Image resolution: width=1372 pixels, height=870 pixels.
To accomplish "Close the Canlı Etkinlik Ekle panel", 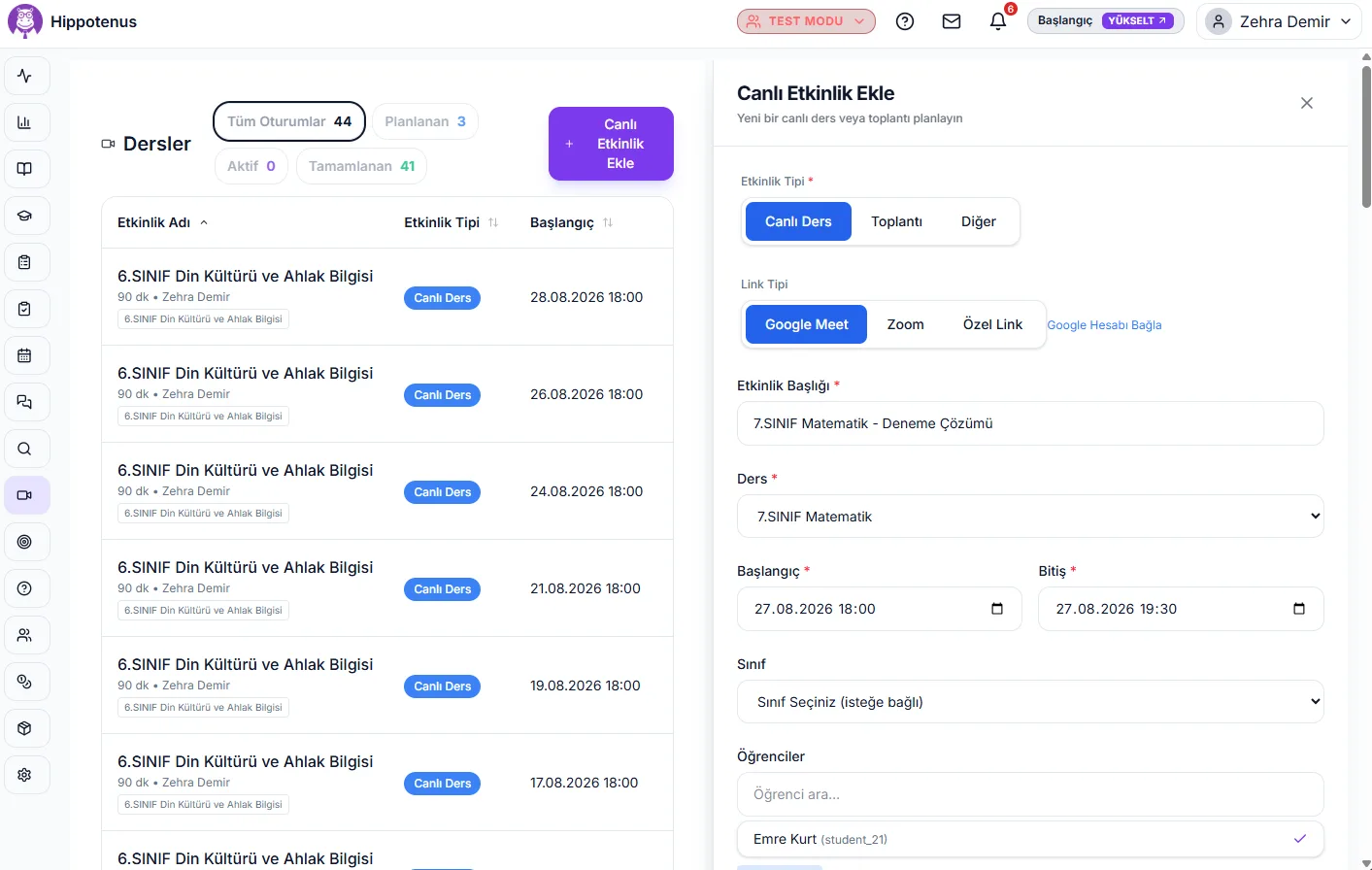I will pyautogui.click(x=1307, y=103).
